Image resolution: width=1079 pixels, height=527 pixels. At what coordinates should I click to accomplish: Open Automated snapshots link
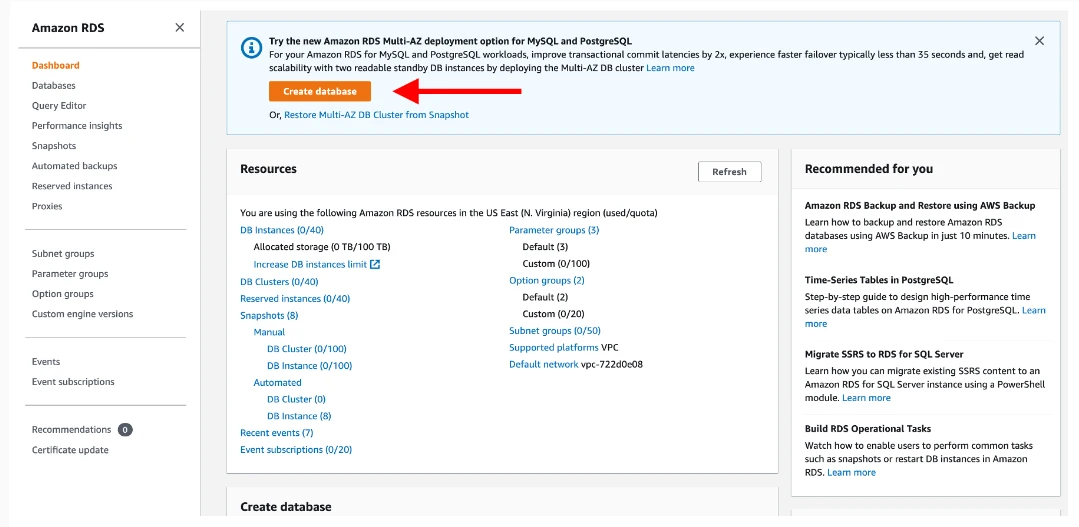pyautogui.click(x=277, y=383)
